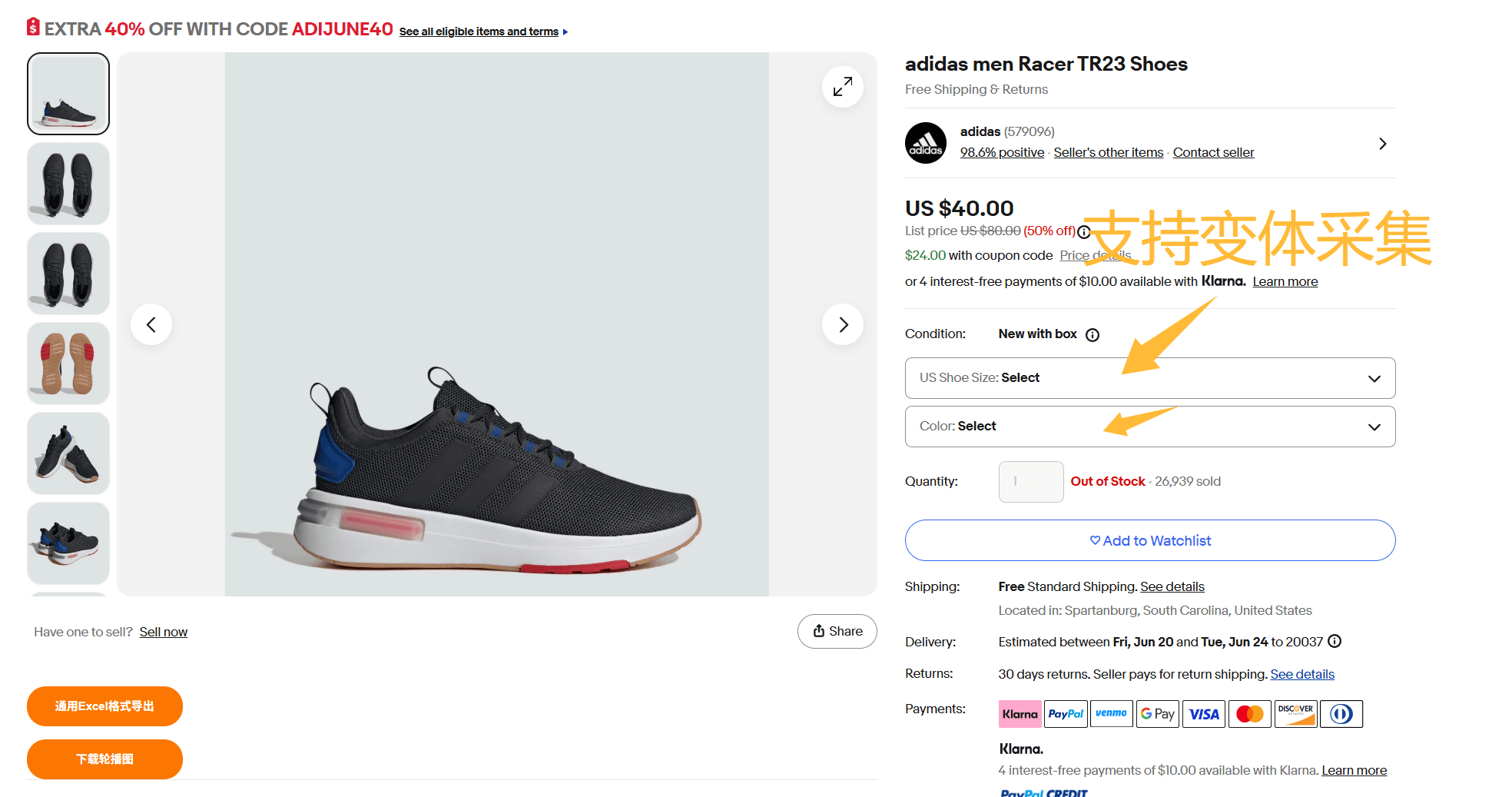Viewport: 1512px width, 797px height.
Task: Click the Klarna Learn more link near price
Action: click(1285, 281)
